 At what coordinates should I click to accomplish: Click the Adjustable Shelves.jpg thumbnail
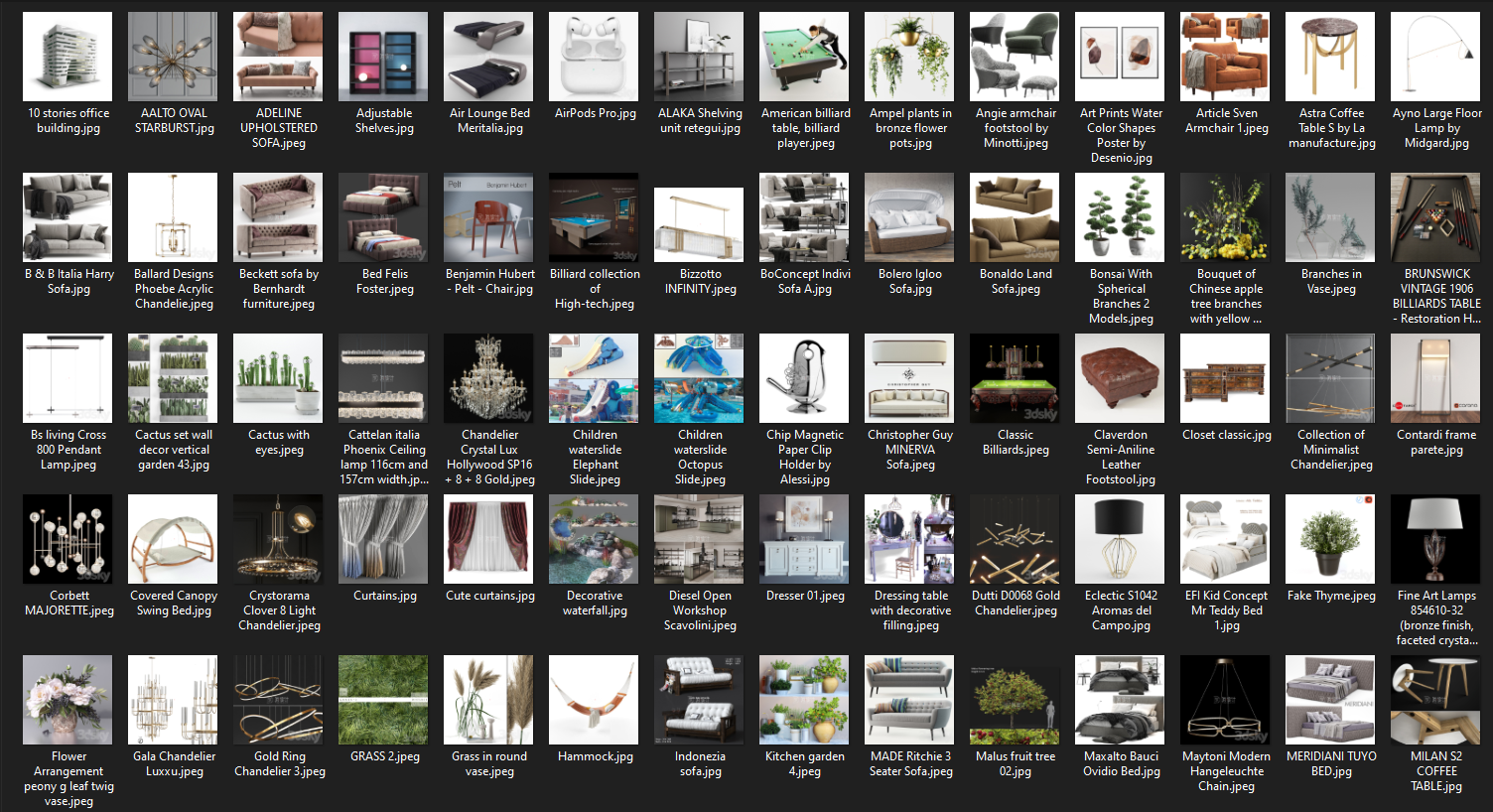click(x=384, y=57)
